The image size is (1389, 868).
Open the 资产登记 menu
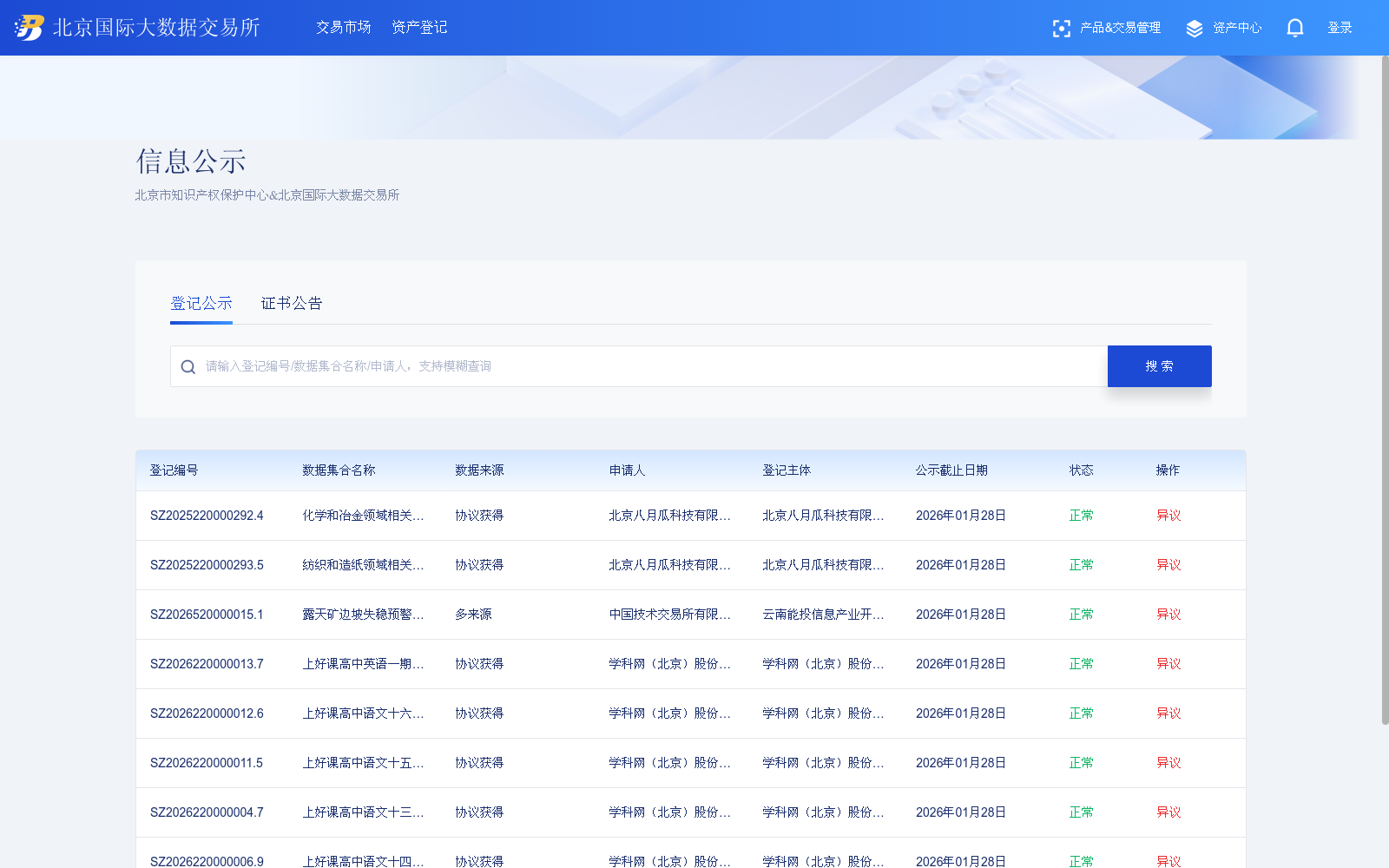(419, 28)
